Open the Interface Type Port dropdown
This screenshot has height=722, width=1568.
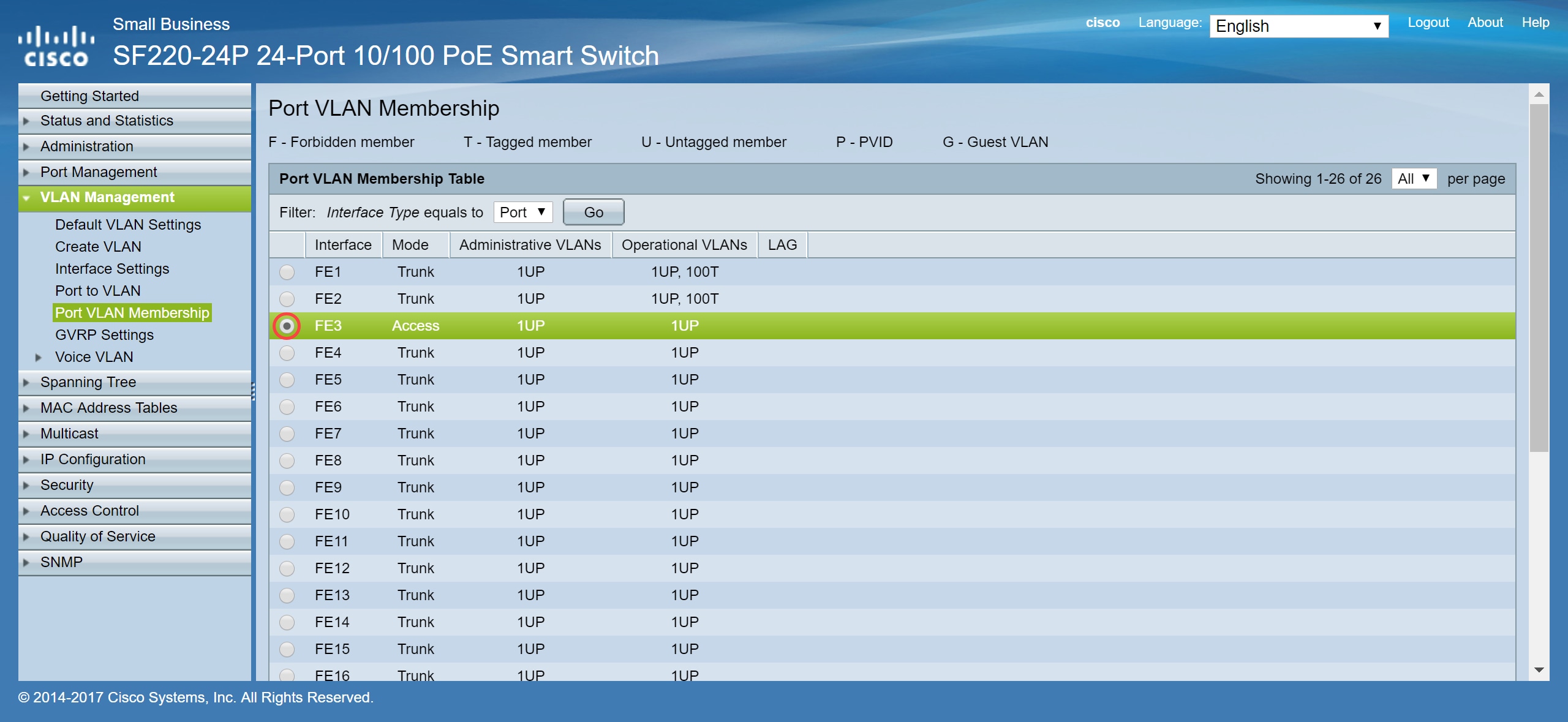coord(522,212)
